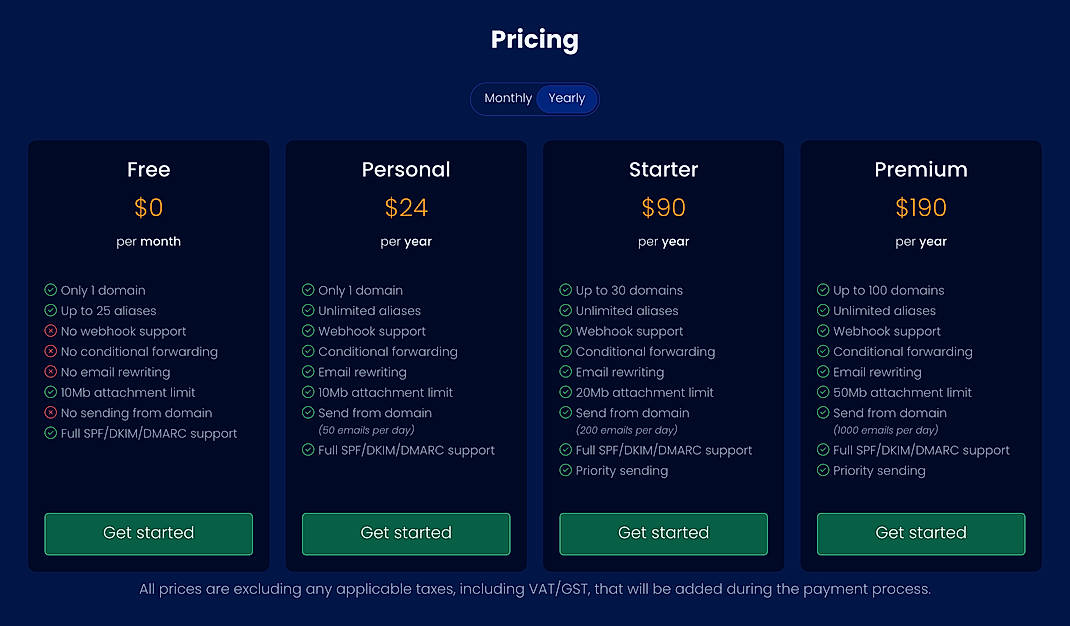Image resolution: width=1070 pixels, height=626 pixels.
Task: Click the checkmark icon beside 'Unlimited aliases' in Personal plan
Action: coord(308,310)
